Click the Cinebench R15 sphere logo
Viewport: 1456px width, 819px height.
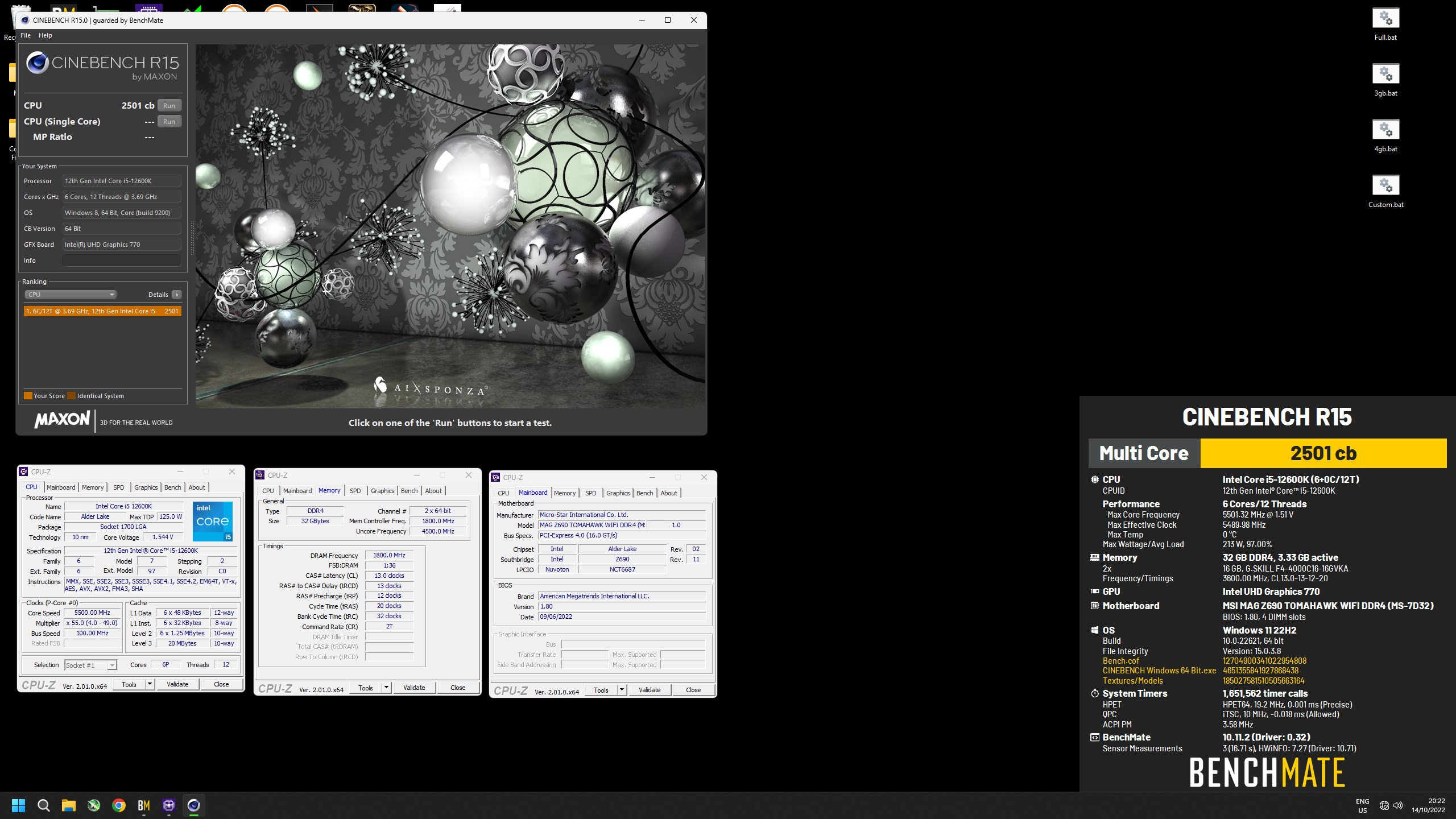pos(38,63)
